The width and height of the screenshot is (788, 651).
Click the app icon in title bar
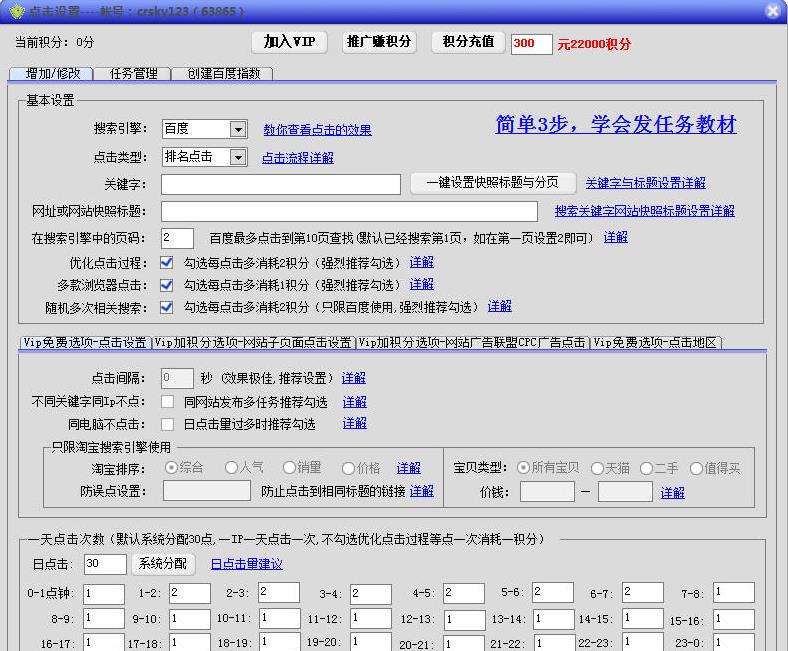pos(14,11)
